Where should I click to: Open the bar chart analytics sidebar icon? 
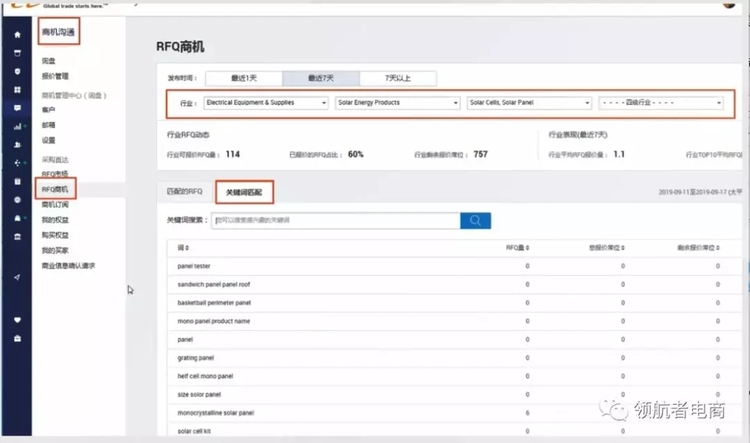(x=17, y=126)
